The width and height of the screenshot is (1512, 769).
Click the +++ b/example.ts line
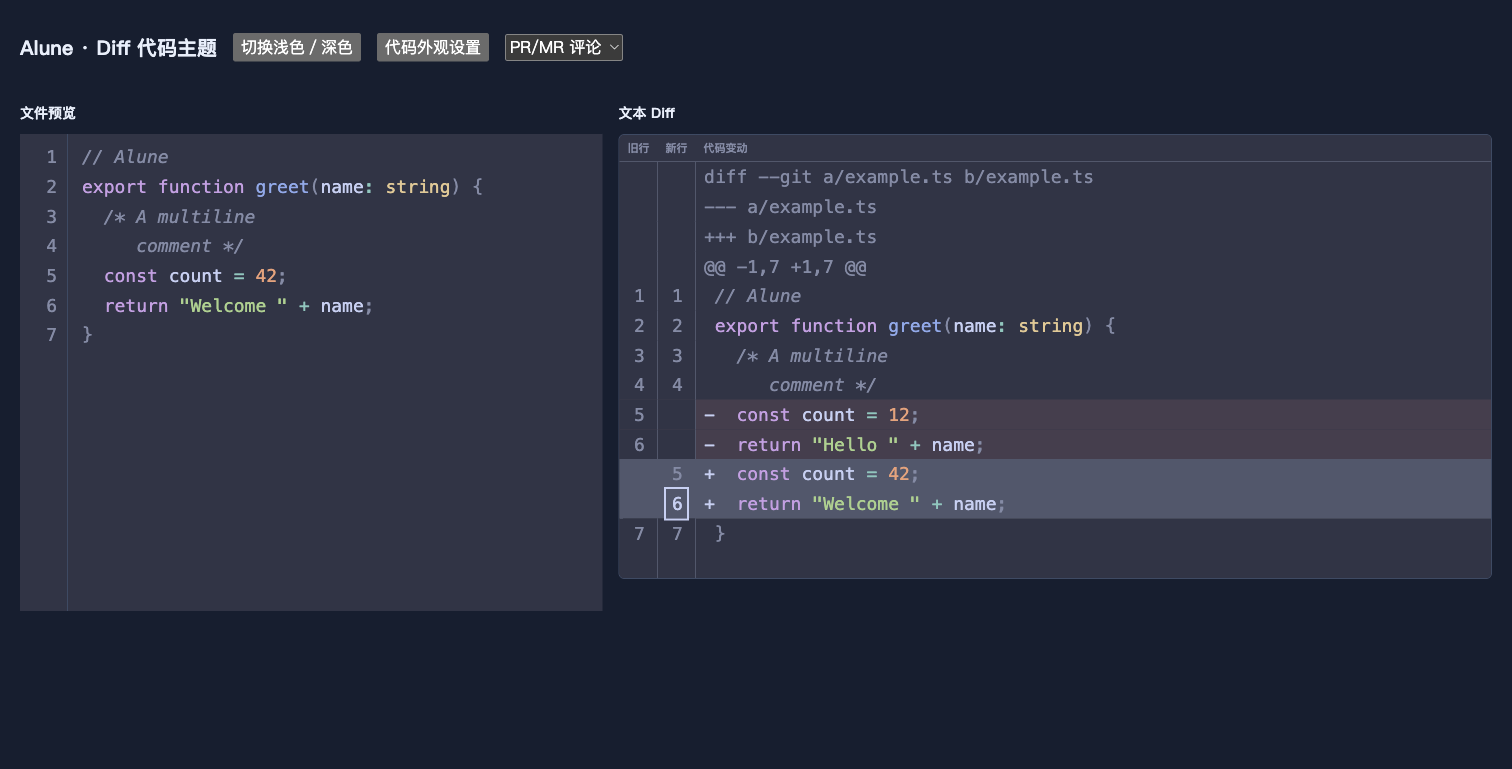(x=790, y=237)
